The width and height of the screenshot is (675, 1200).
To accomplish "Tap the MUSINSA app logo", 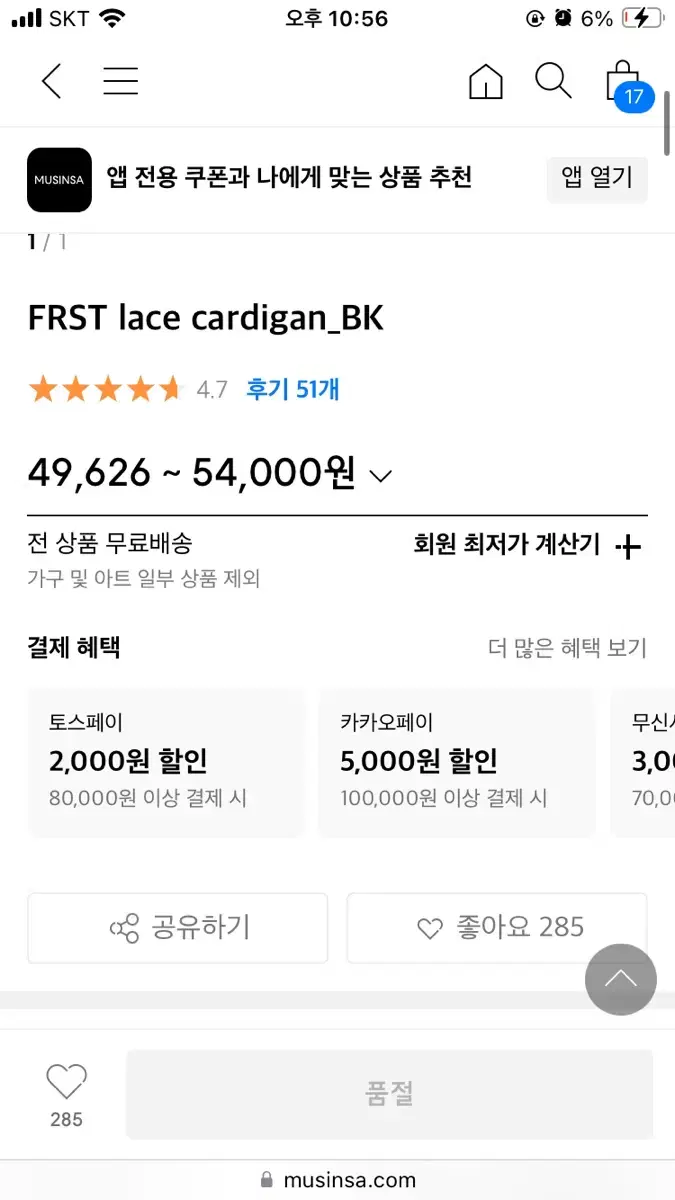I will click(x=59, y=180).
